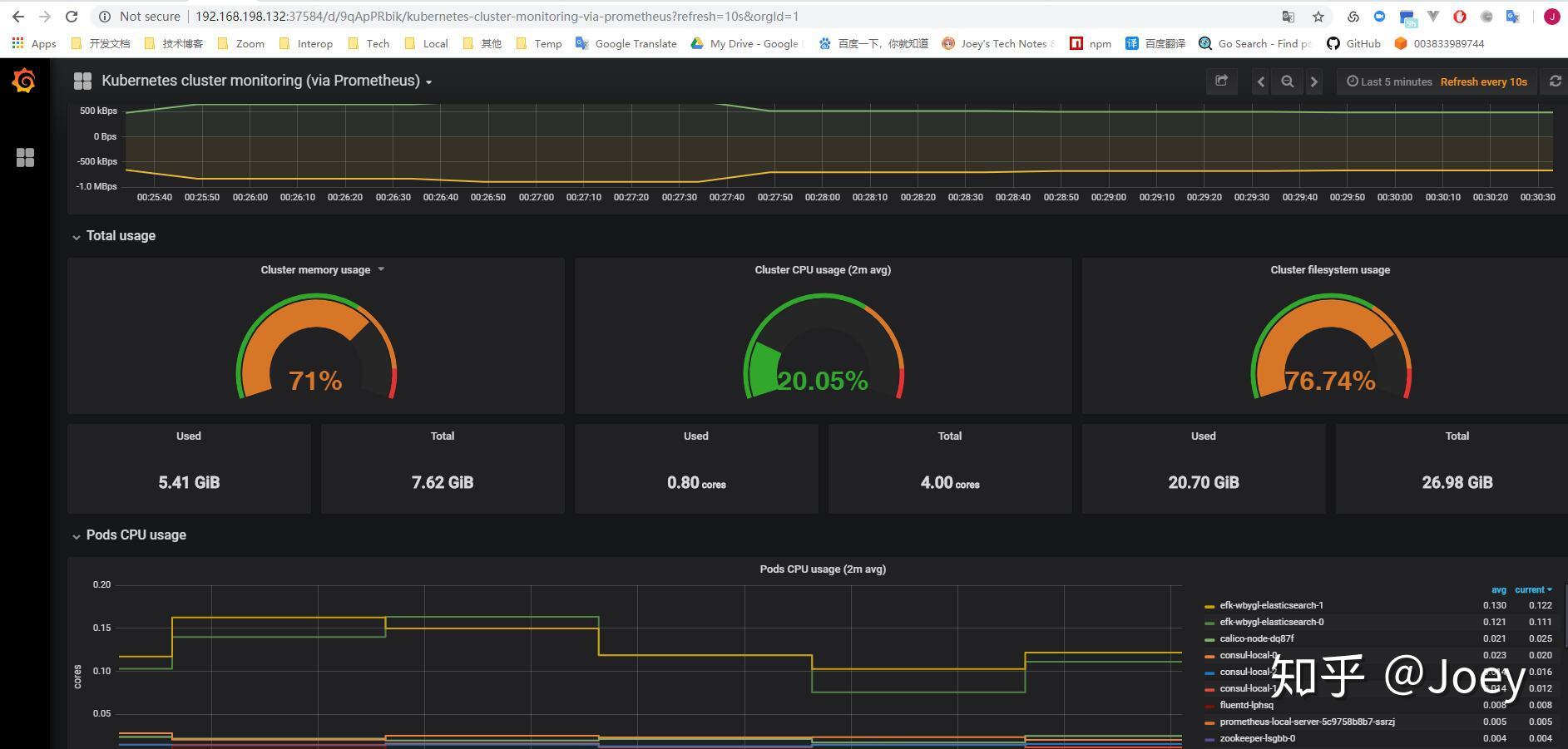The image size is (1568, 749).
Task: Click the zoom-out magnifier icon
Action: pos(1287,81)
